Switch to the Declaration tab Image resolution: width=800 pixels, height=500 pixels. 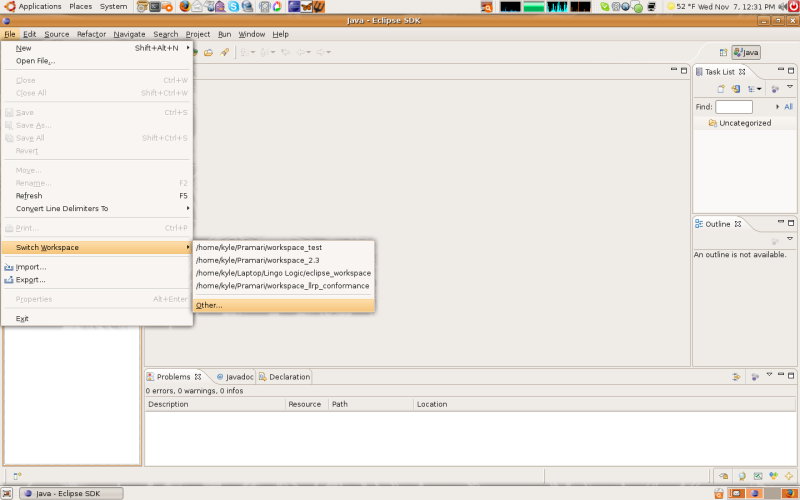(284, 377)
